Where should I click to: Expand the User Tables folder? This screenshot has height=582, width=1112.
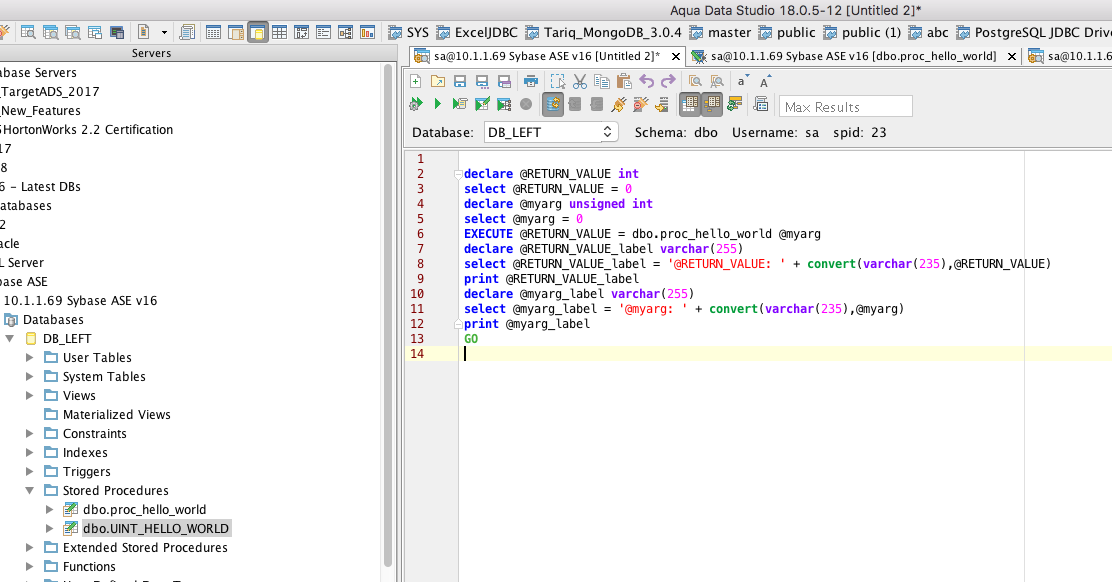coord(30,358)
